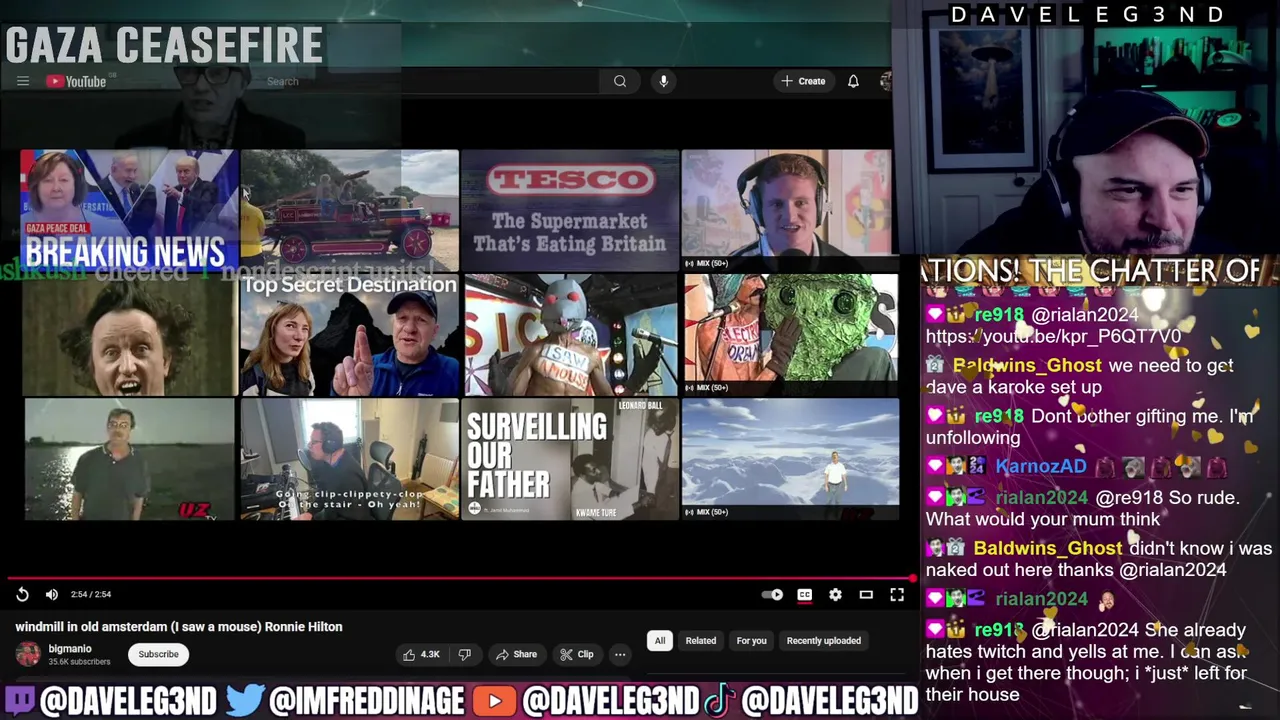The width and height of the screenshot is (1280, 720).
Task: Open the snowy landscape mix thumbnail
Action: pos(790,459)
